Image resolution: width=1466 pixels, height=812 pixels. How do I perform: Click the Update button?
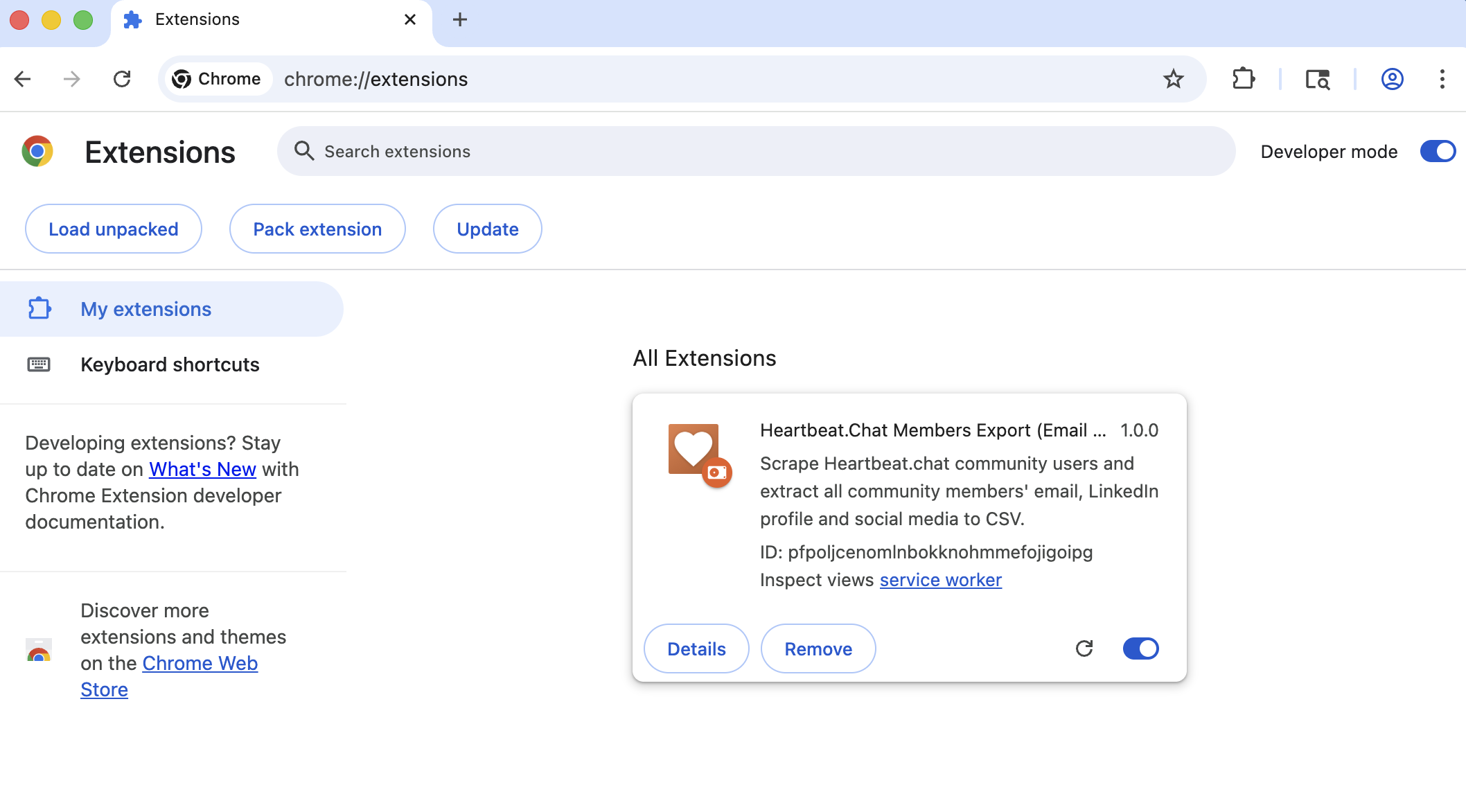pos(488,229)
